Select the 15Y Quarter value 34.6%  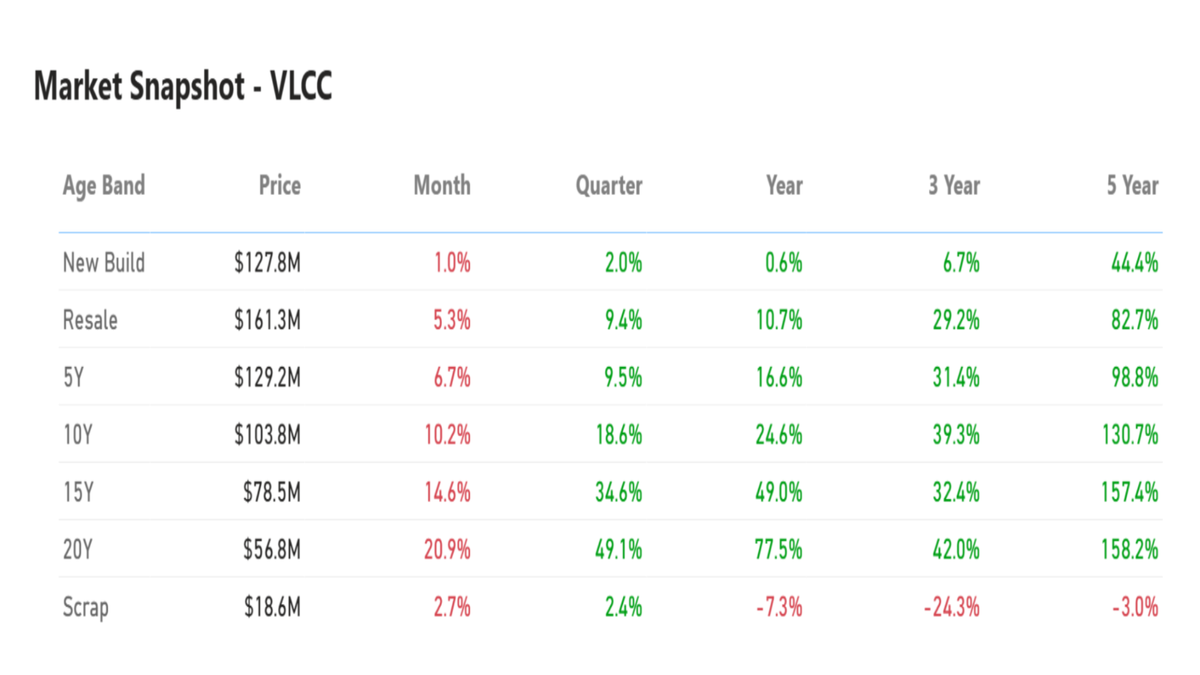(x=618, y=493)
